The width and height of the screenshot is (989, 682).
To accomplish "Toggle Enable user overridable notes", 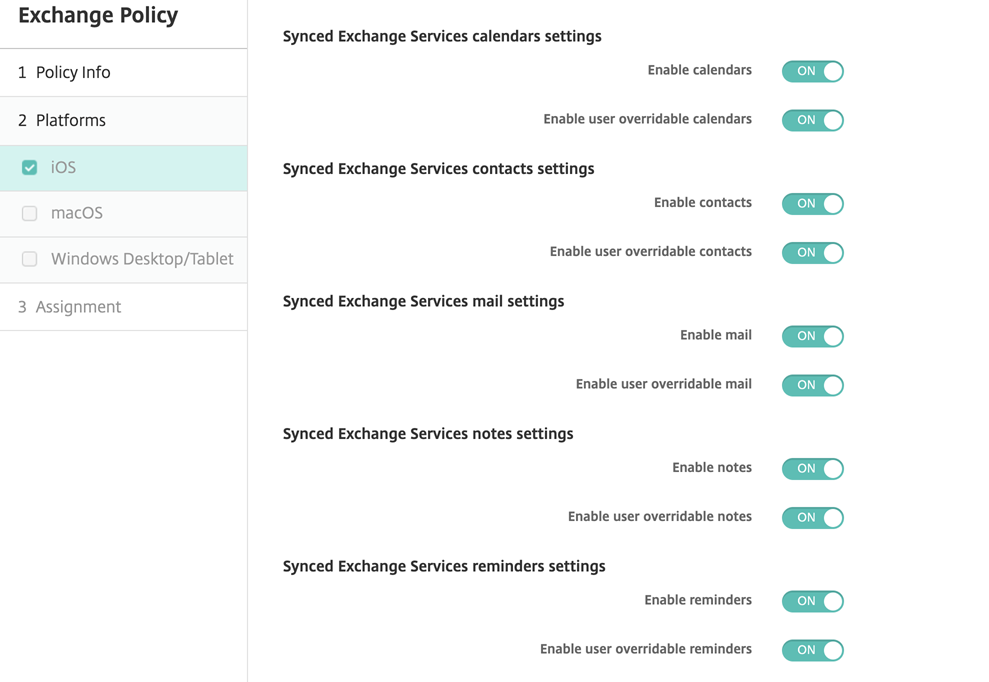I will coord(812,518).
